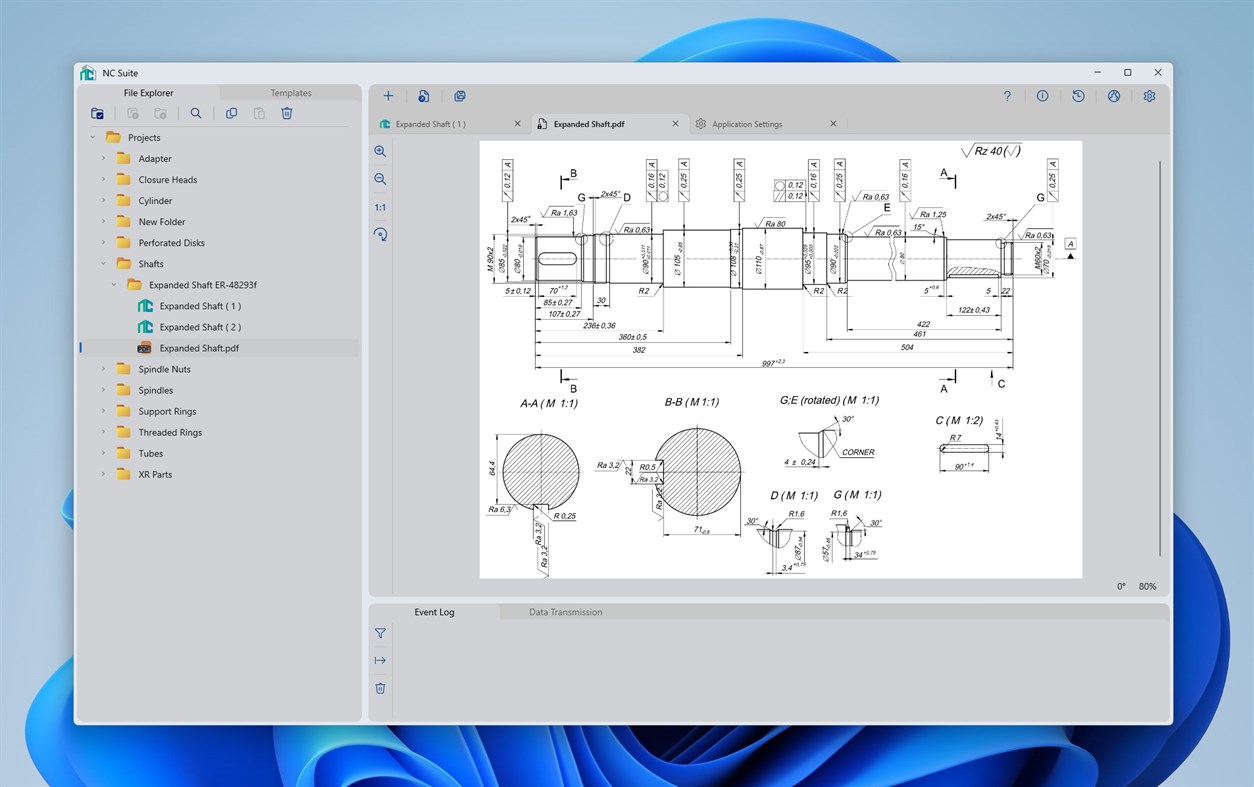Select the Zoom Out tool in the viewer
The width and height of the screenshot is (1254, 787).
(x=380, y=179)
